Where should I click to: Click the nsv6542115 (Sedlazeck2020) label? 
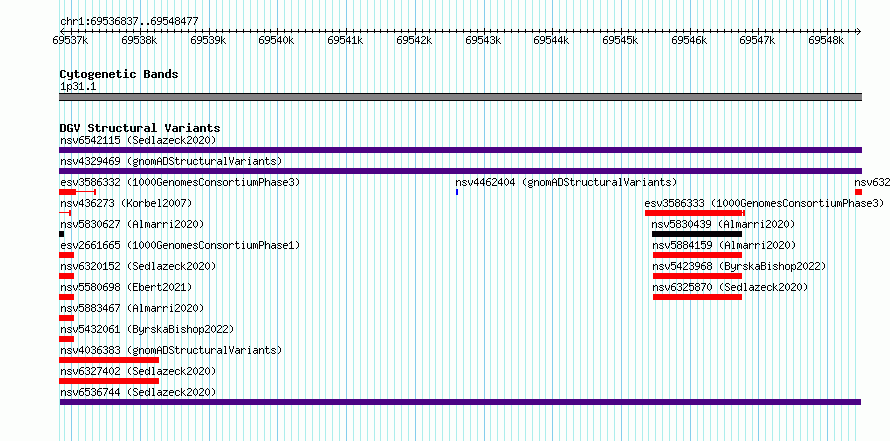coord(138,140)
